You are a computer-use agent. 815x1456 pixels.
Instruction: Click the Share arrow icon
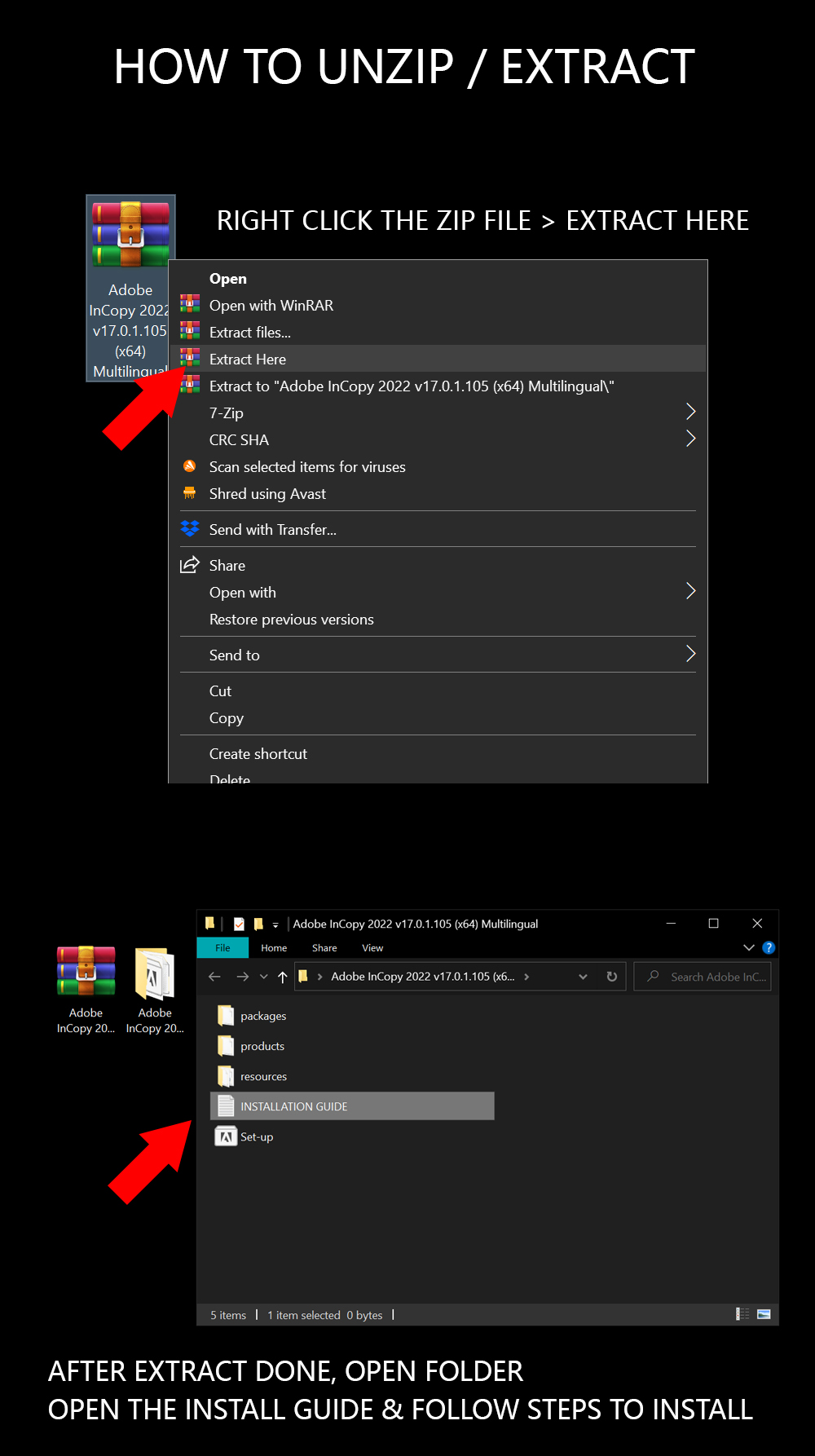pos(190,564)
